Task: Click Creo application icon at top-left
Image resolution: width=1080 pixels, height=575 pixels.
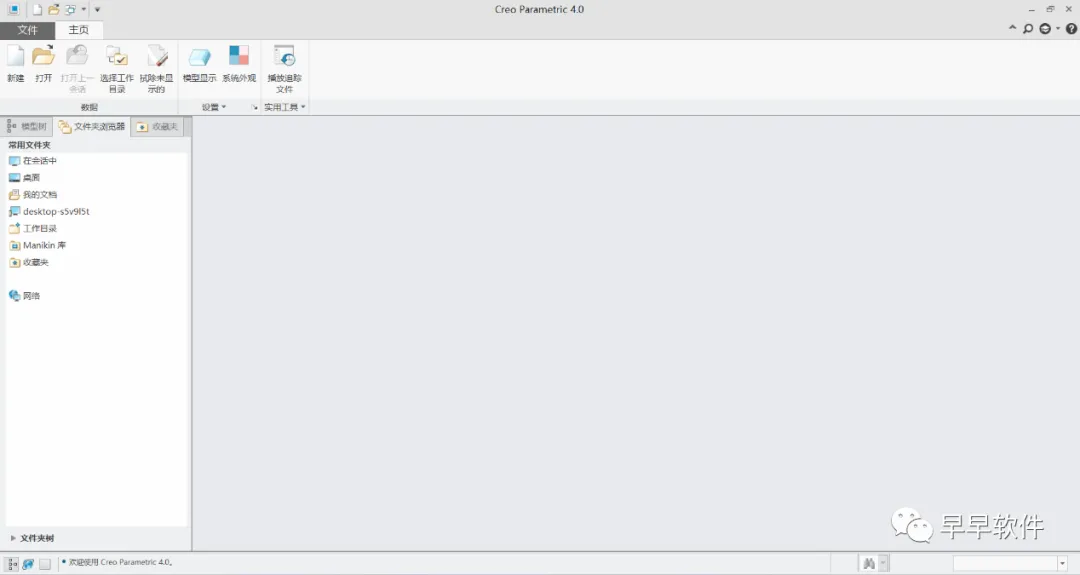Action: (x=14, y=10)
